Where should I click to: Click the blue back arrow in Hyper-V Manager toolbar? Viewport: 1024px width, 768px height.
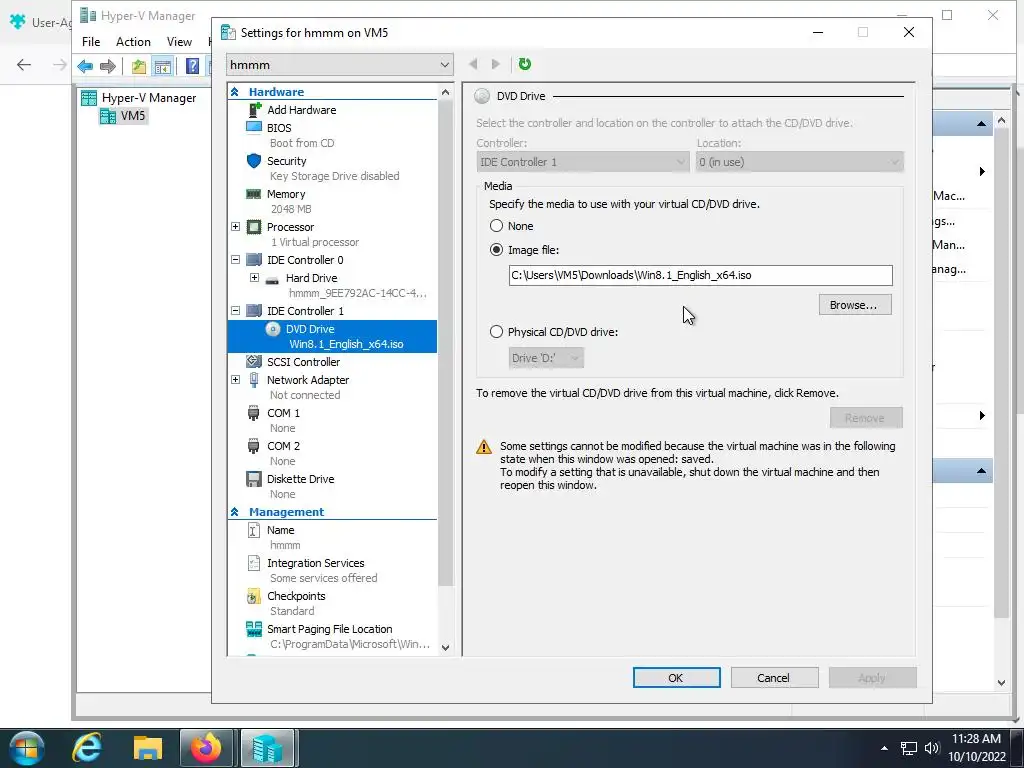[x=85, y=65]
